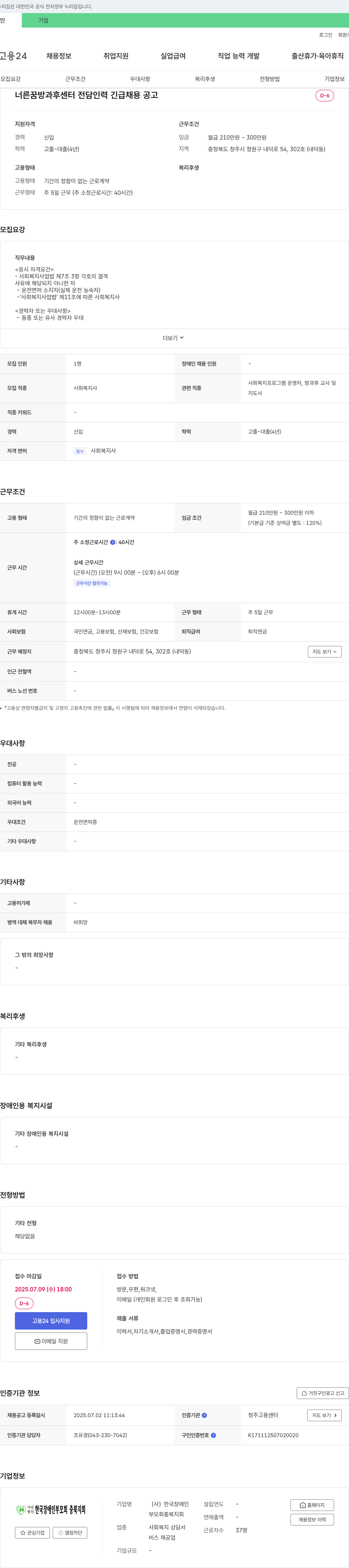Click the 한국장애인부모회 충북지회 company logo
The height and width of the screenshot is (1568, 349).
[51, 1509]
